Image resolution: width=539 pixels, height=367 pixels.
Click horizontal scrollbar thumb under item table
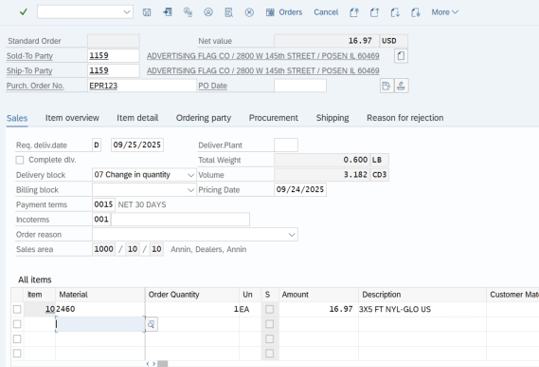(x=163, y=364)
